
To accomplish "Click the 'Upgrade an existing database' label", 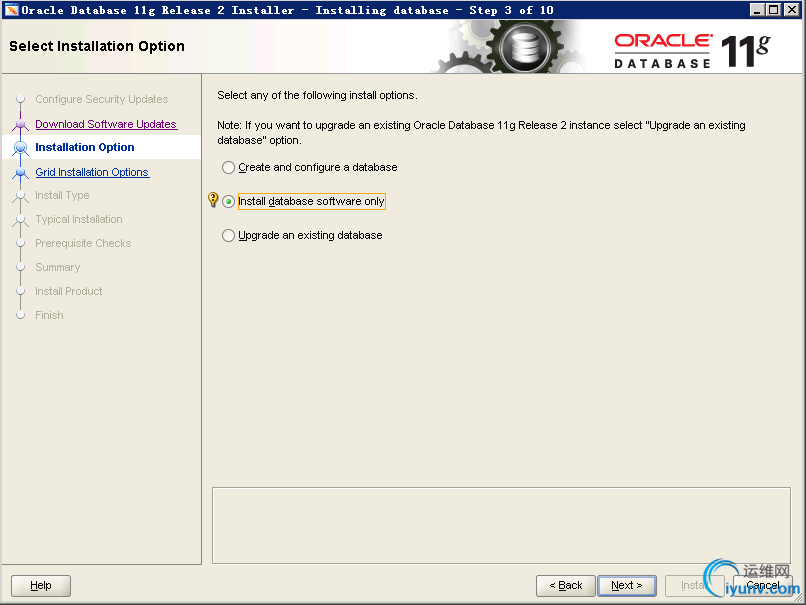I will point(310,235).
